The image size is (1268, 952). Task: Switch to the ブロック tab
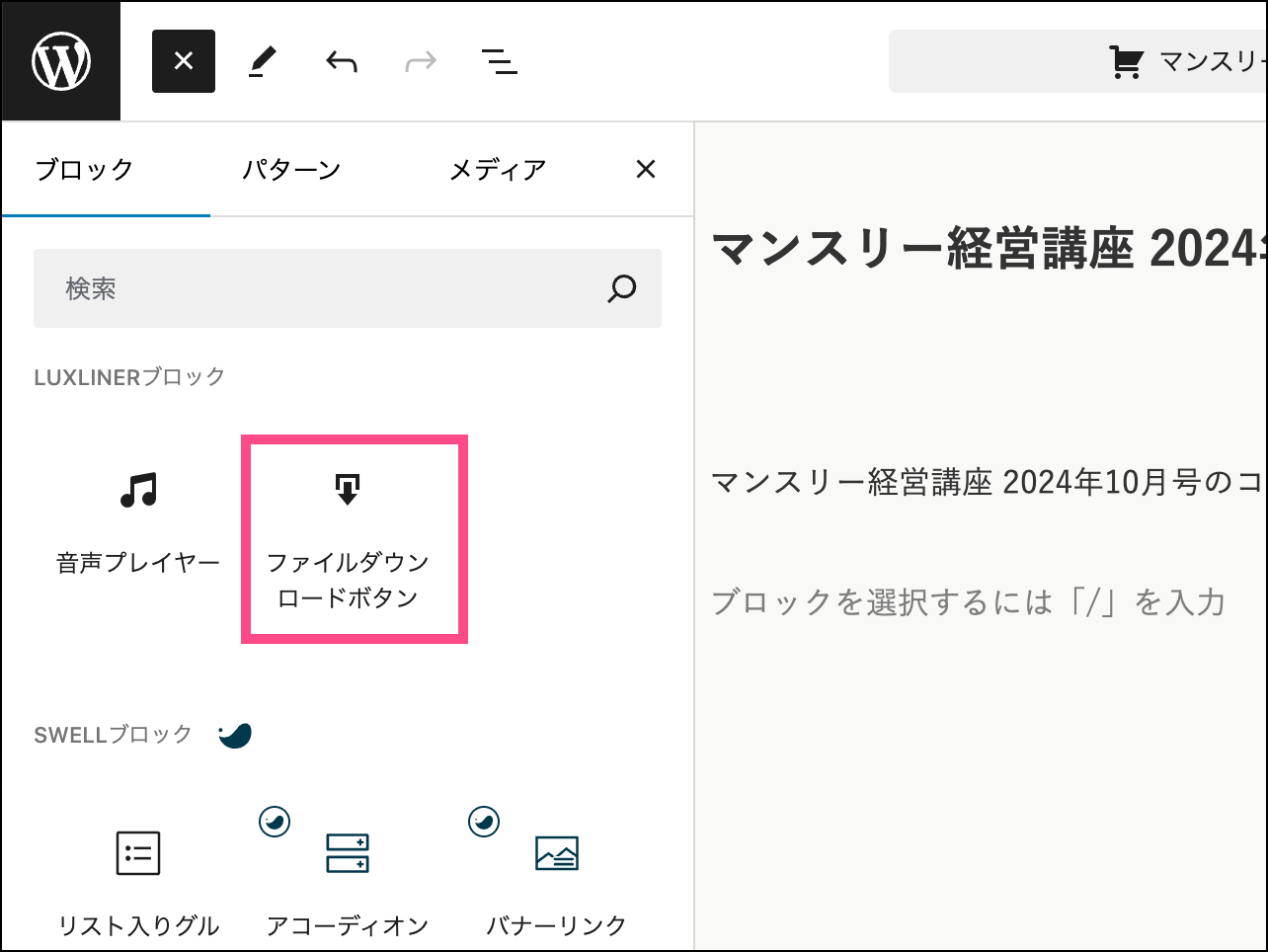[x=85, y=170]
